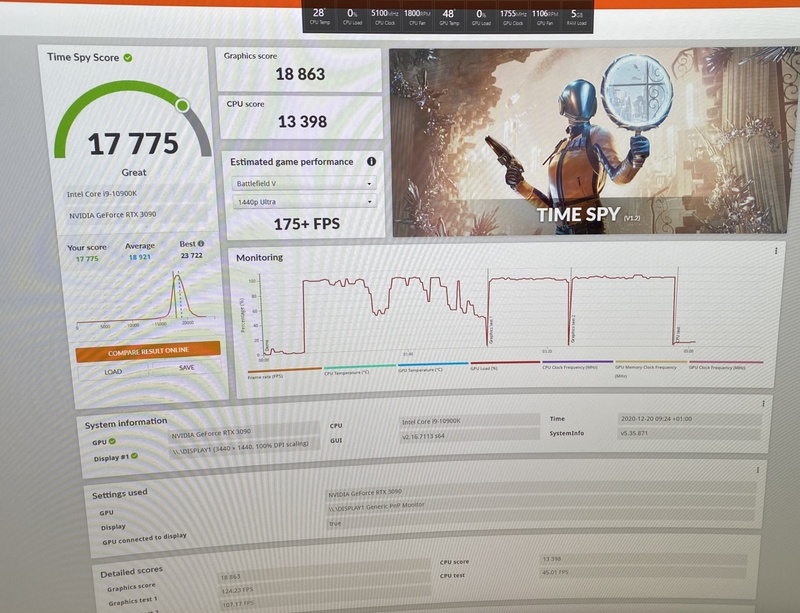Click the Graphics test 2 marker in monitoring chart
The height and width of the screenshot is (613, 800).
(573, 329)
